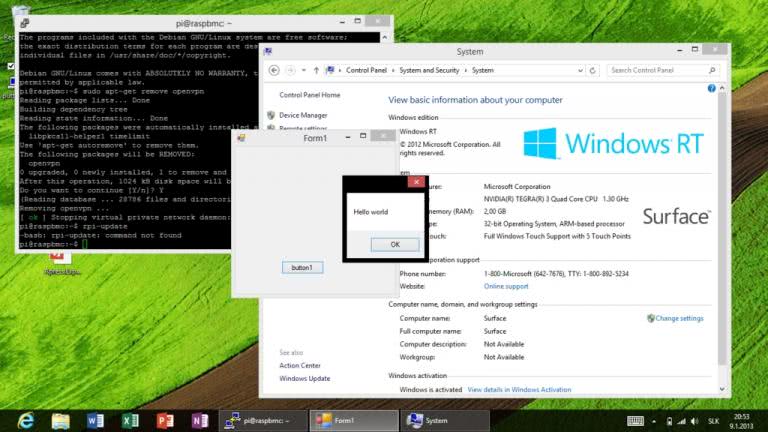Switch to System taskbar button

[x=445, y=421]
